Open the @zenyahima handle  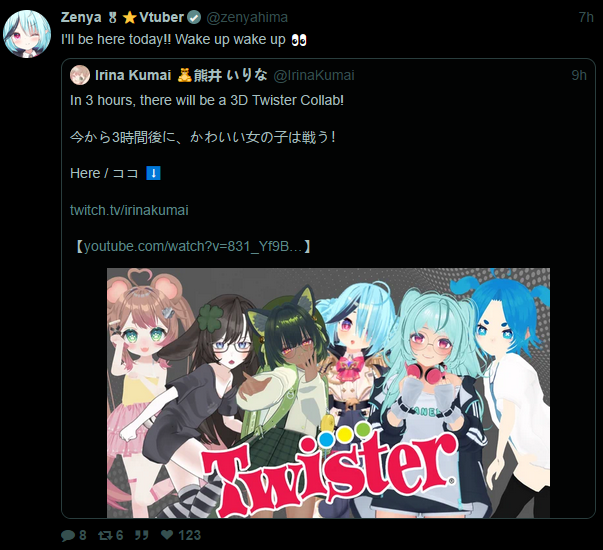(x=247, y=17)
